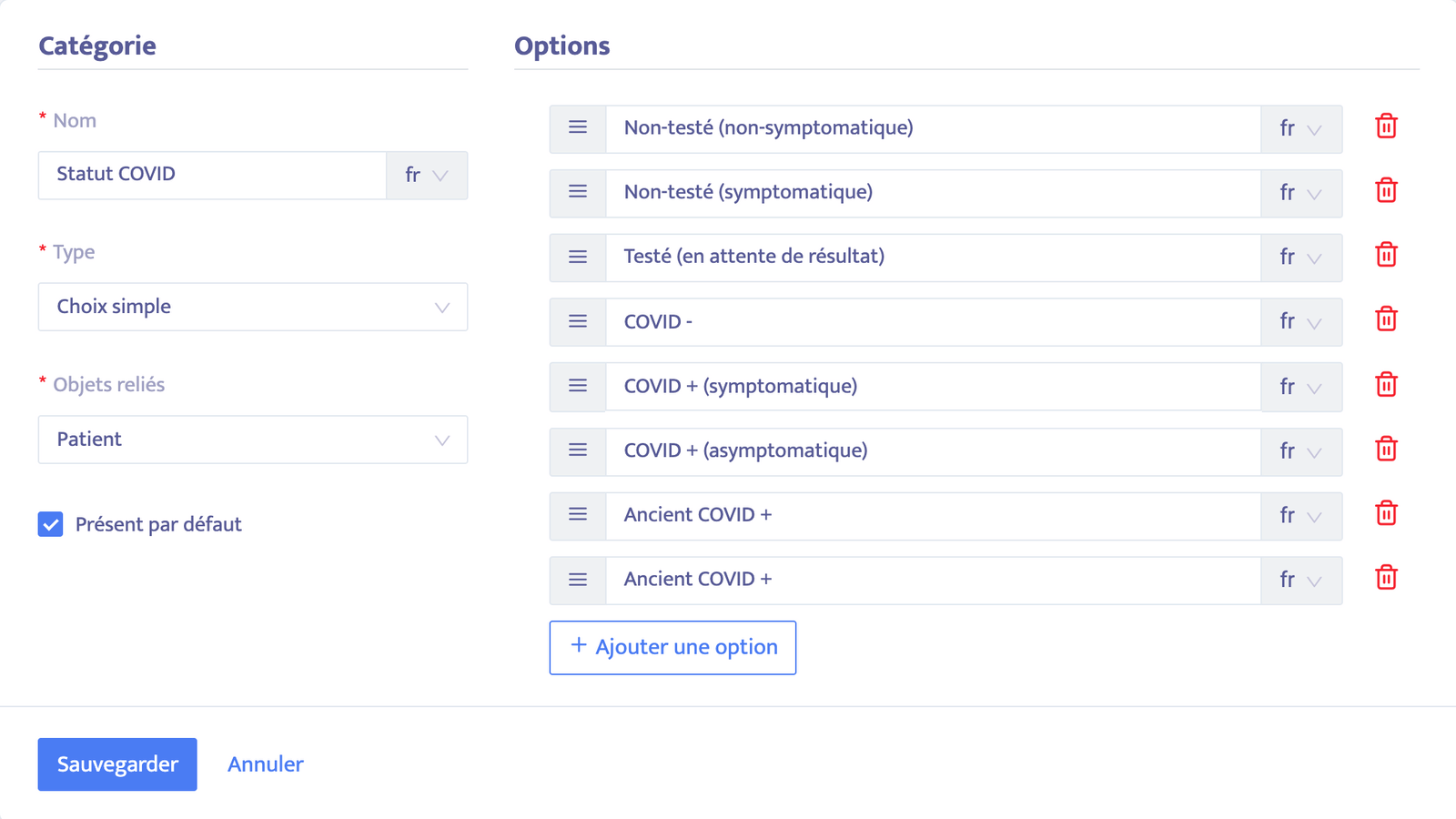
Task: Click the Annuler link
Action: [266, 764]
